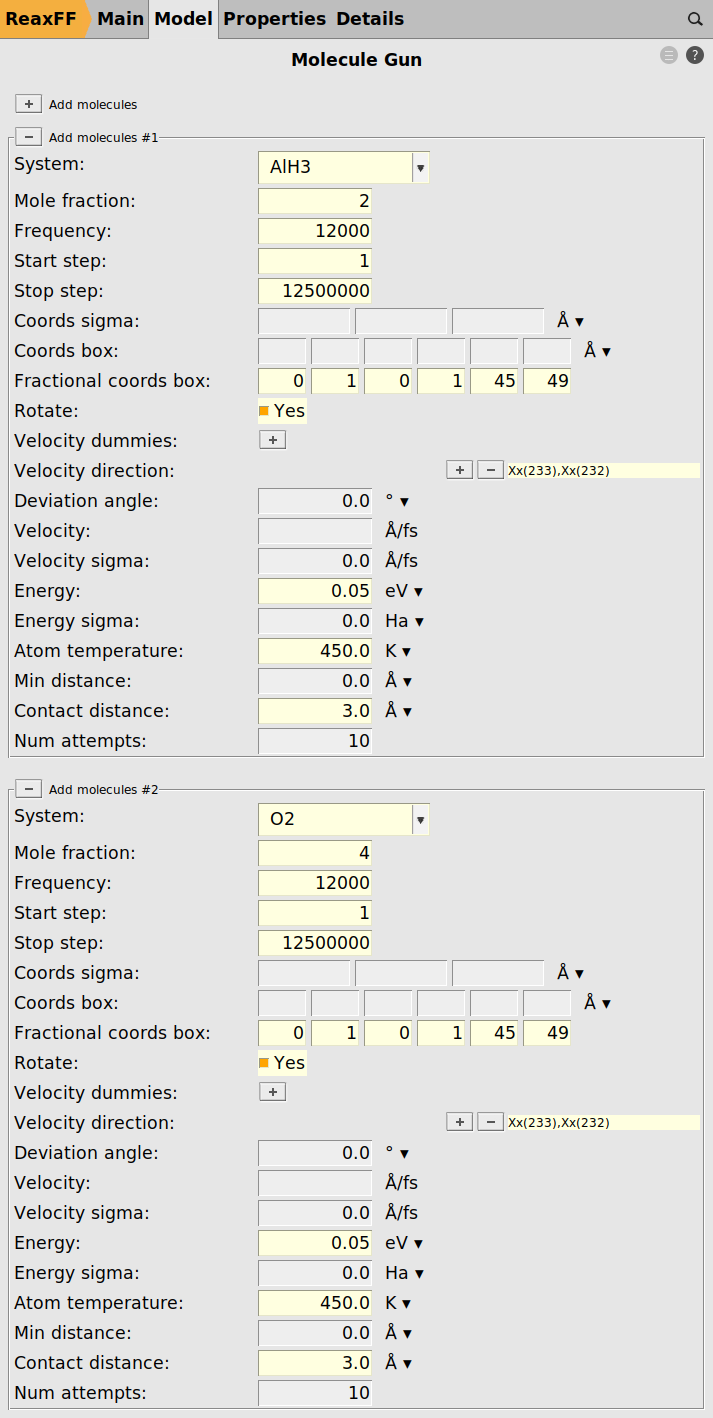Open the help question mark icon
Screen dimensions: 713x1418
point(695,56)
